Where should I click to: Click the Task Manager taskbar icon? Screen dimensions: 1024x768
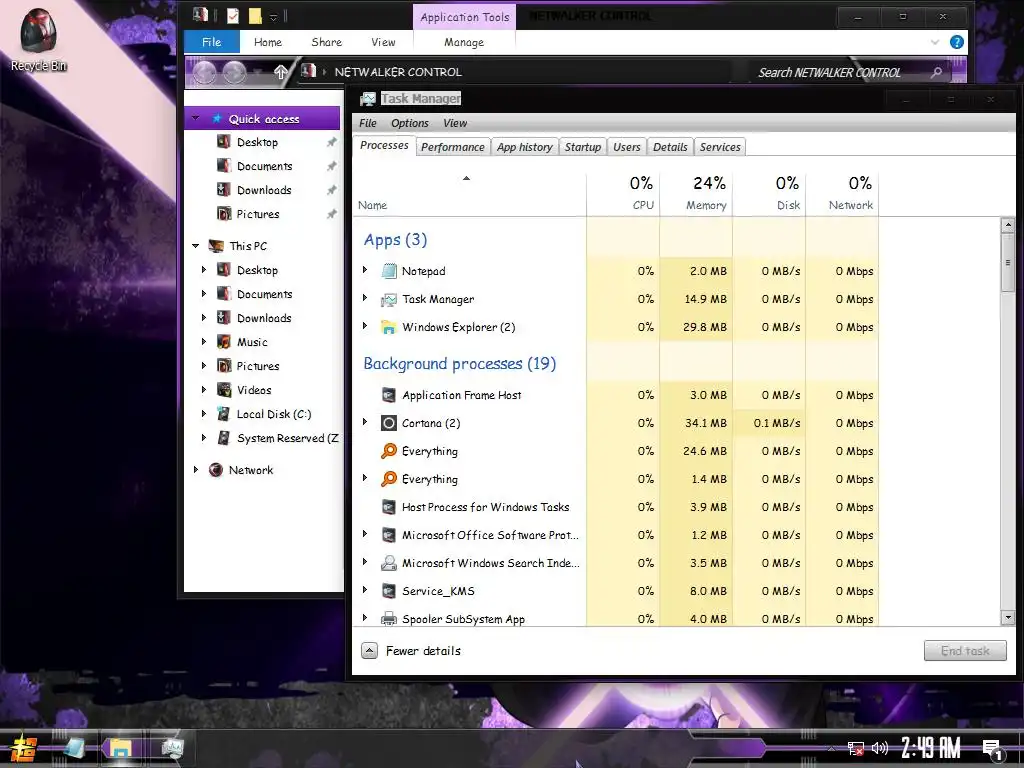coord(172,748)
